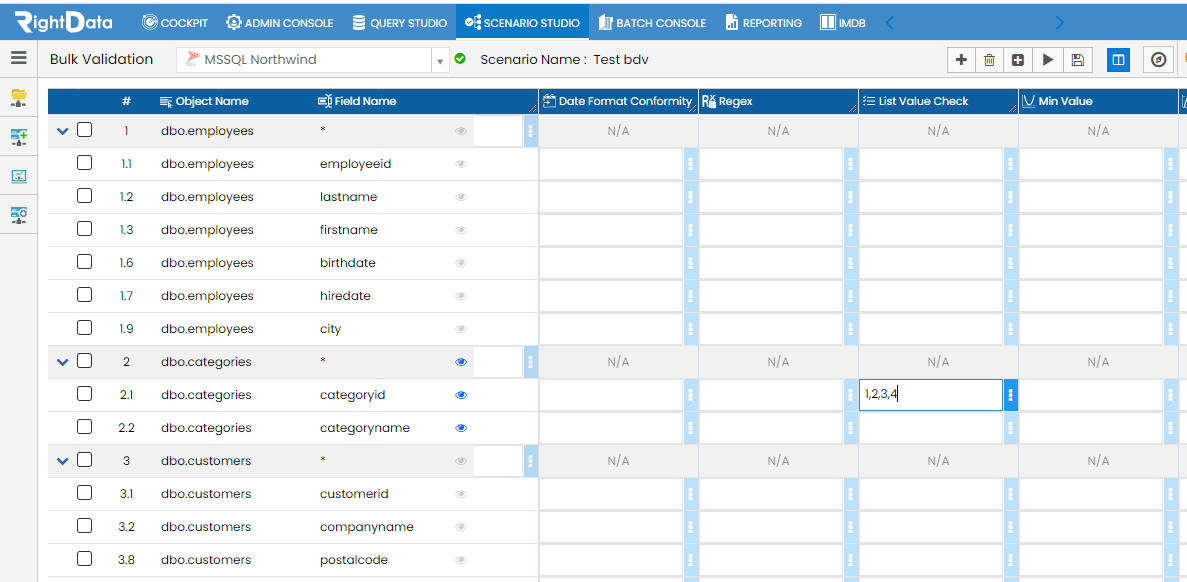This screenshot has width=1187, height=582.
Task: Open the gear settings sidebar icon
Action: (19, 216)
